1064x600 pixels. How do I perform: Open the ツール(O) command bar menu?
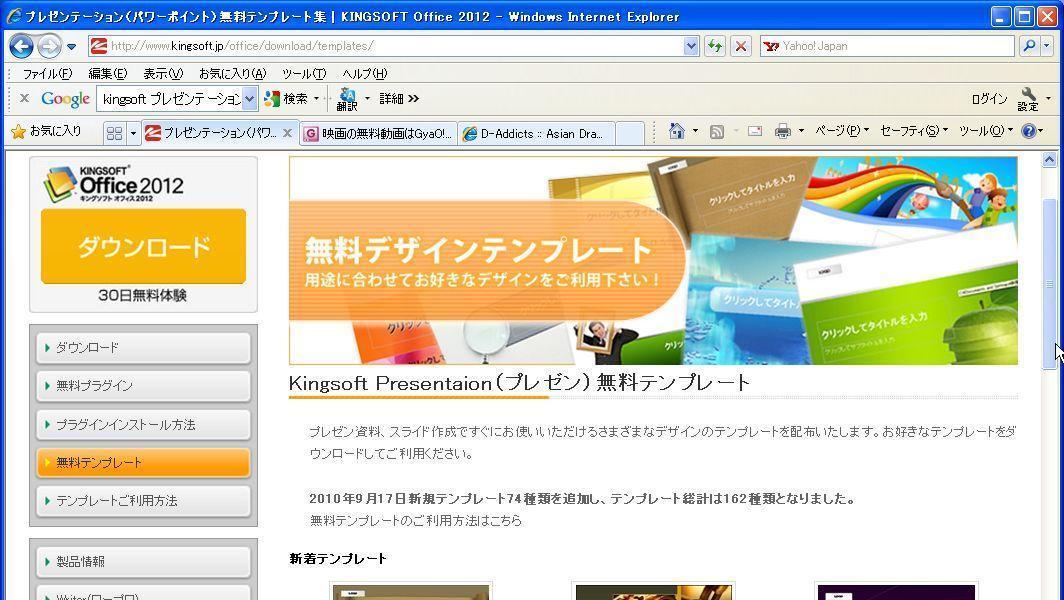click(x=985, y=131)
